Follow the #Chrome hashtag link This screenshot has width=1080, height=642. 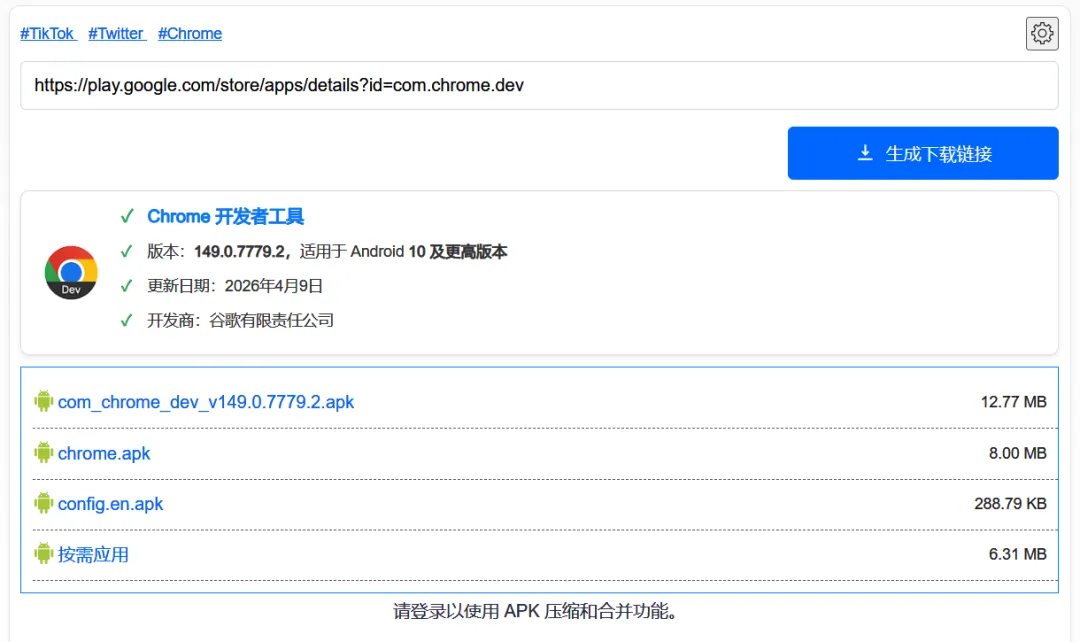(190, 33)
